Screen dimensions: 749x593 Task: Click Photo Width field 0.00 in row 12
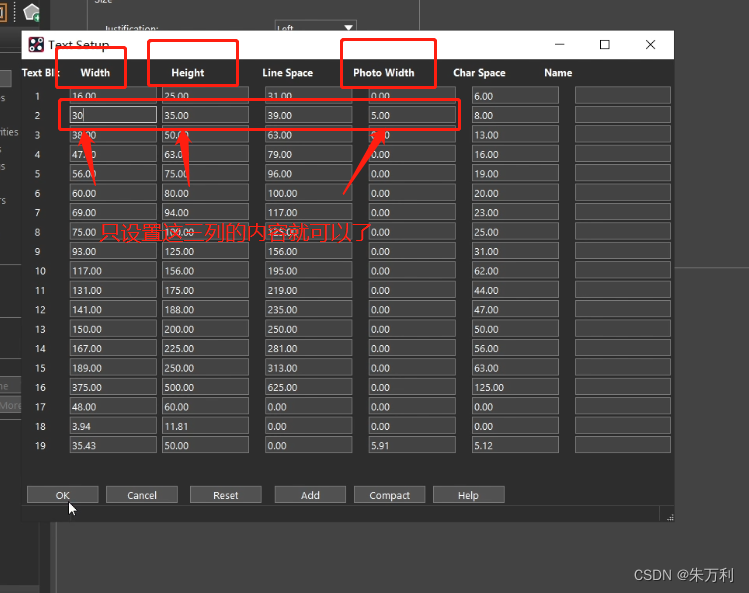click(x=412, y=310)
